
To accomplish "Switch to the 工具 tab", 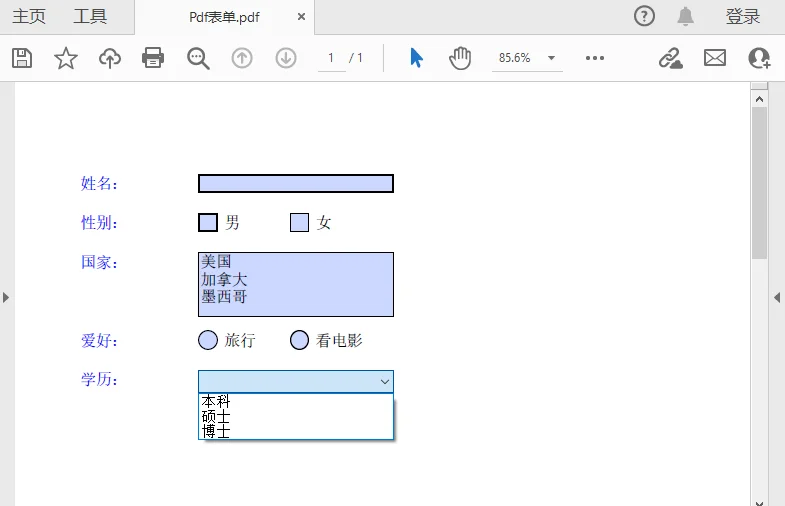I will [90, 16].
